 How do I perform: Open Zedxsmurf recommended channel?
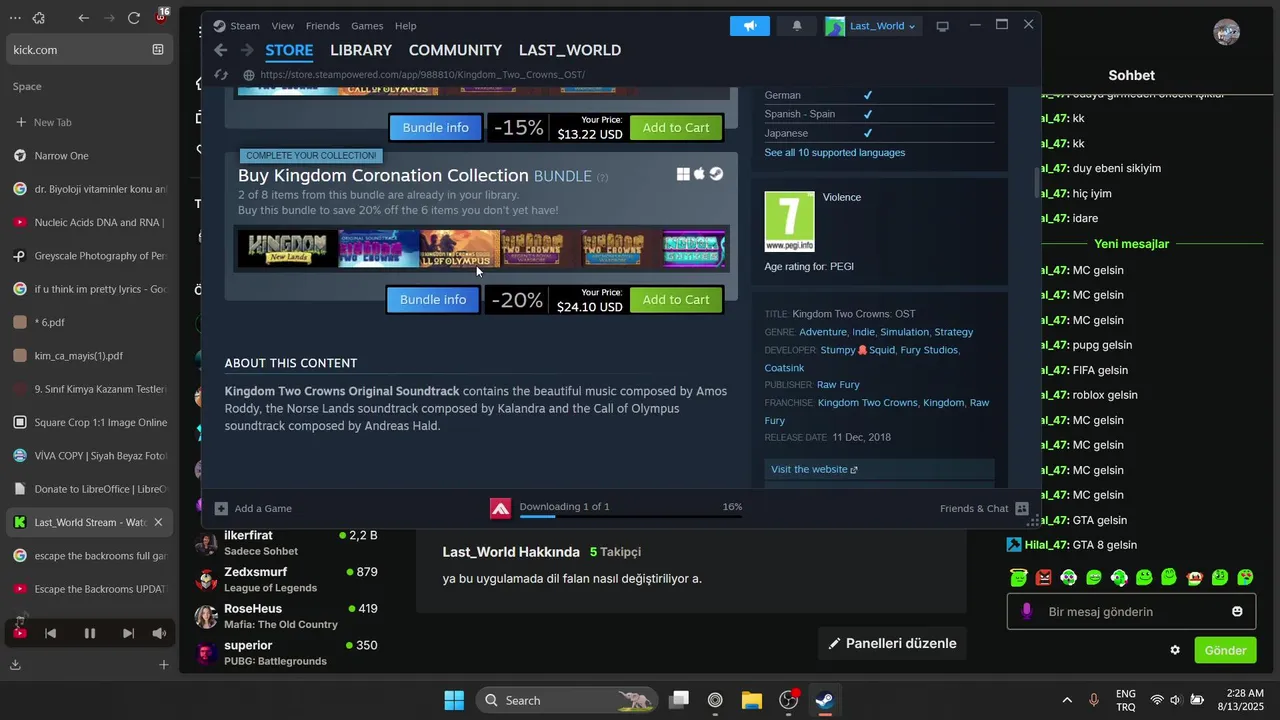click(x=287, y=579)
